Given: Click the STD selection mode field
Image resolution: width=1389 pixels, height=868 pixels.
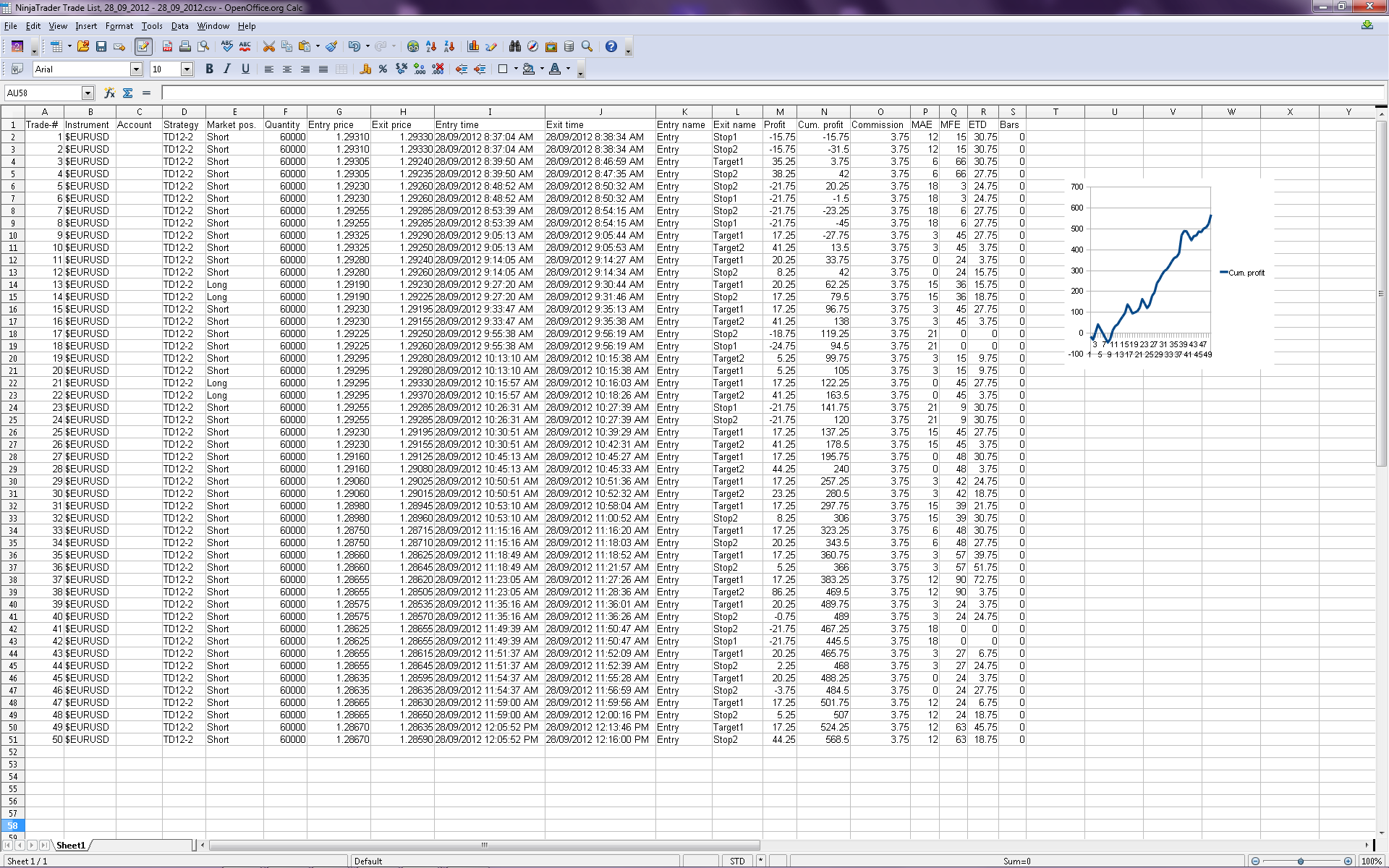Looking at the screenshot, I should (737, 861).
